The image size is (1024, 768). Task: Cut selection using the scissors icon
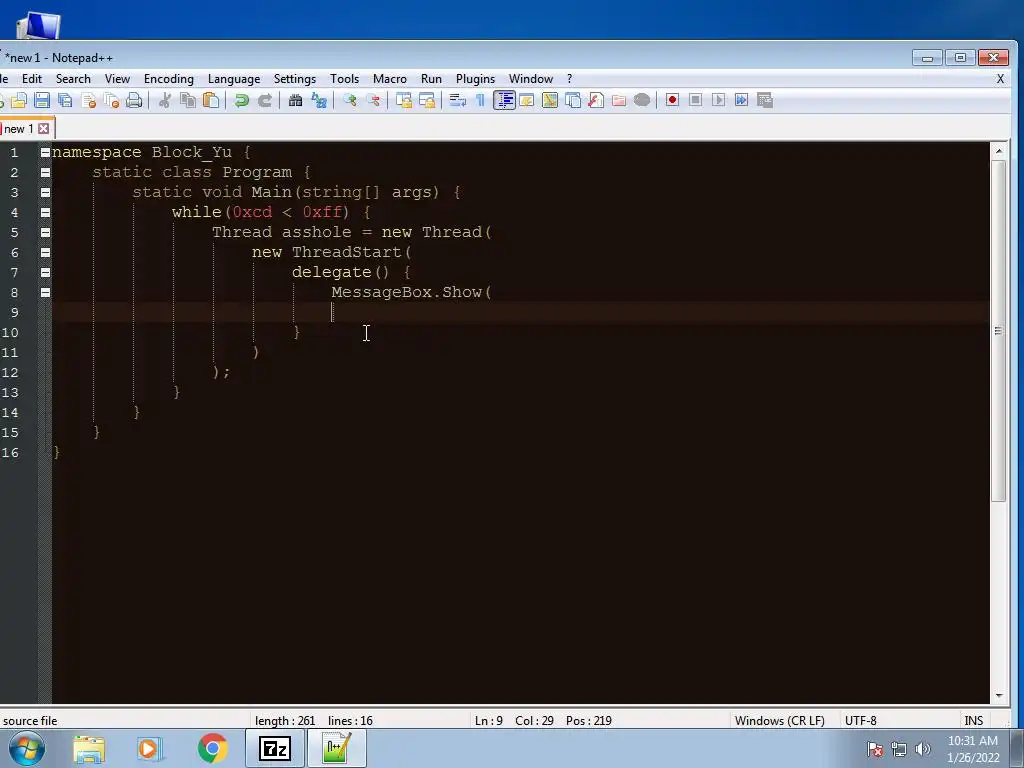tap(165, 100)
